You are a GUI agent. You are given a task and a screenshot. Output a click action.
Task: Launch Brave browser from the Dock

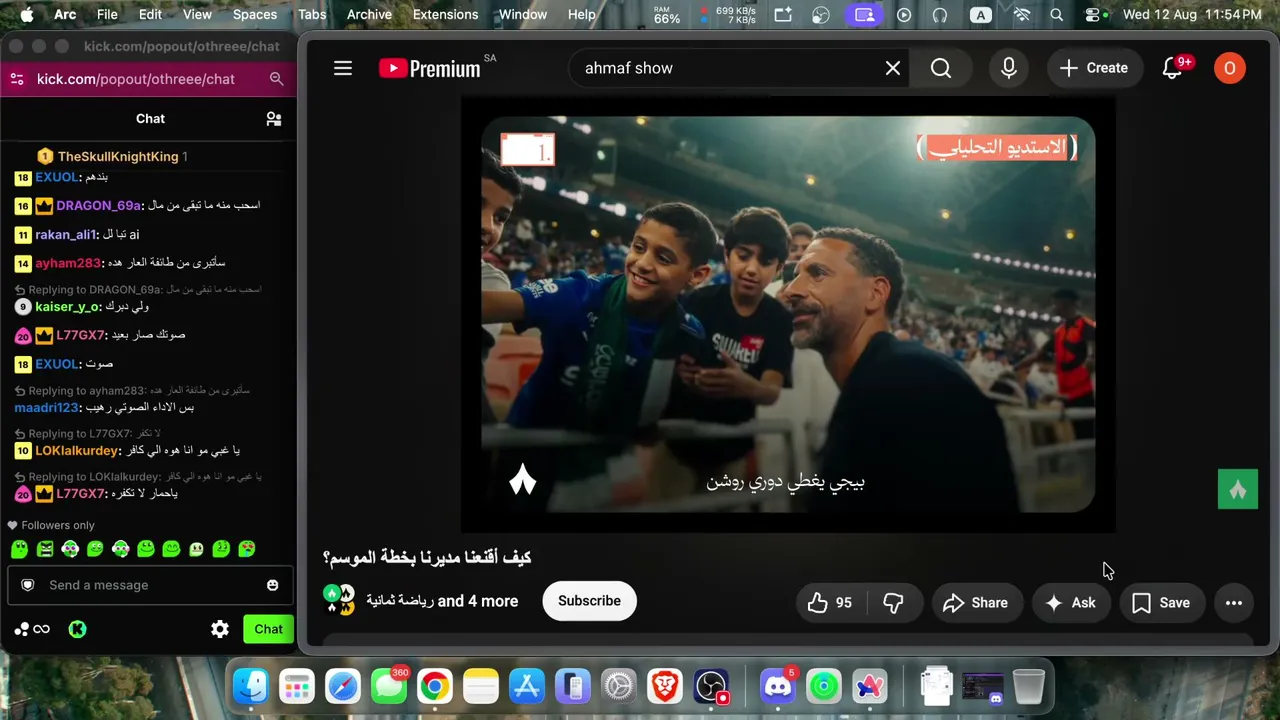[664, 686]
